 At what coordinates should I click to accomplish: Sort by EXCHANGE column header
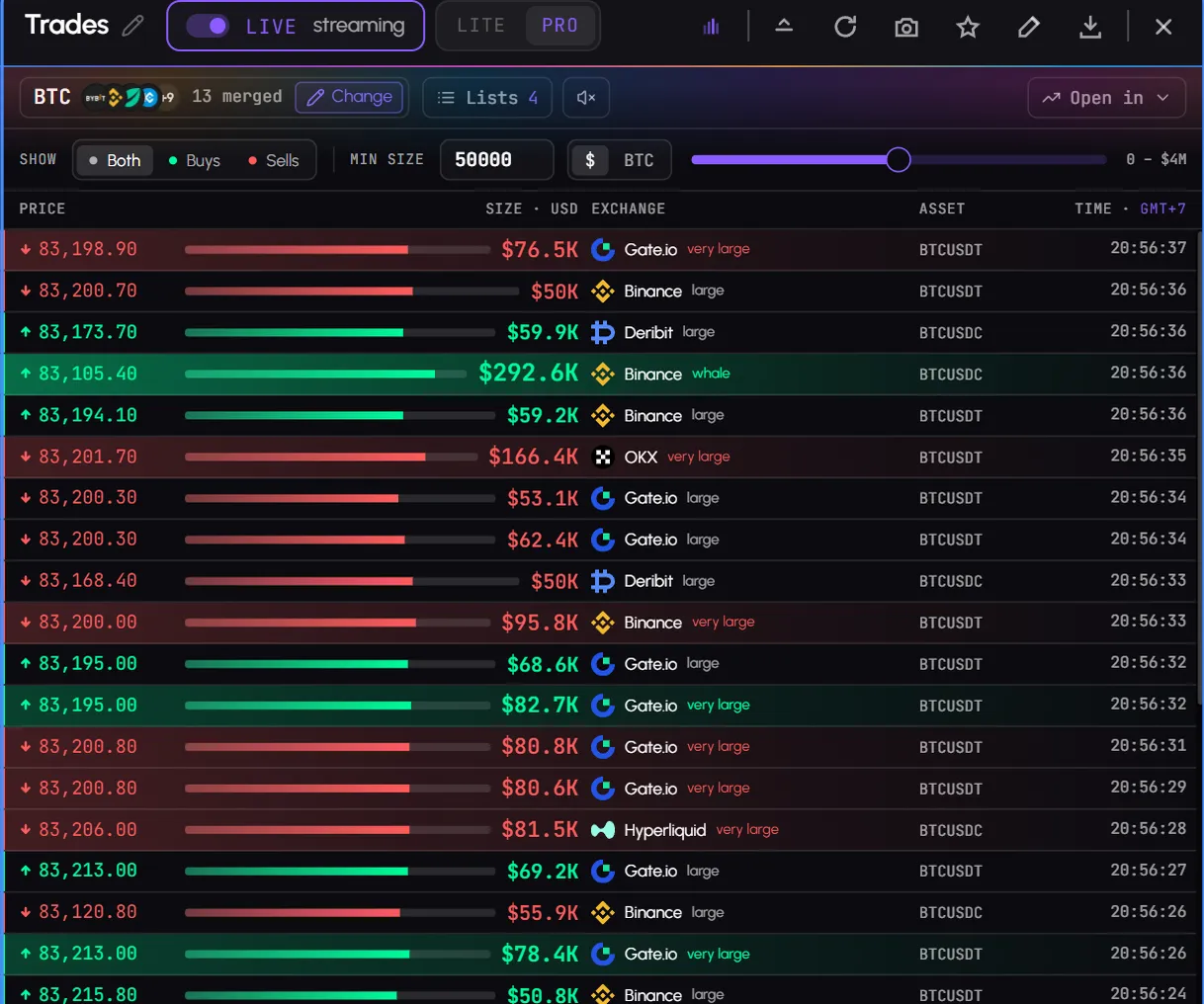coord(628,209)
